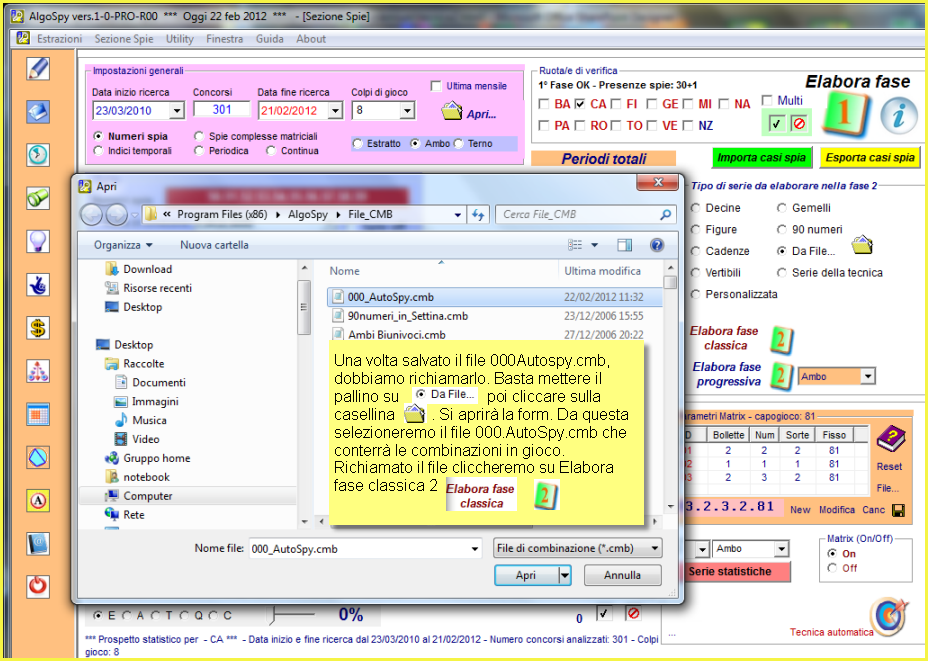The width and height of the screenshot is (928, 661).
Task: Click the light bulb icon in the sidebar
Action: pyautogui.click(x=38, y=241)
